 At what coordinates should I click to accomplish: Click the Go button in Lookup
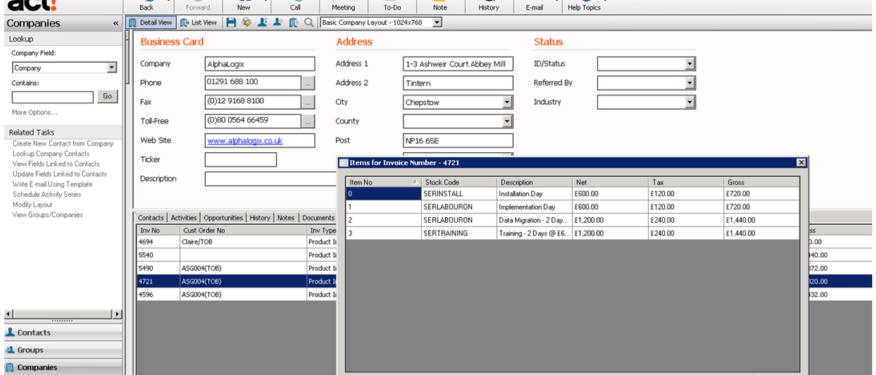tap(107, 96)
